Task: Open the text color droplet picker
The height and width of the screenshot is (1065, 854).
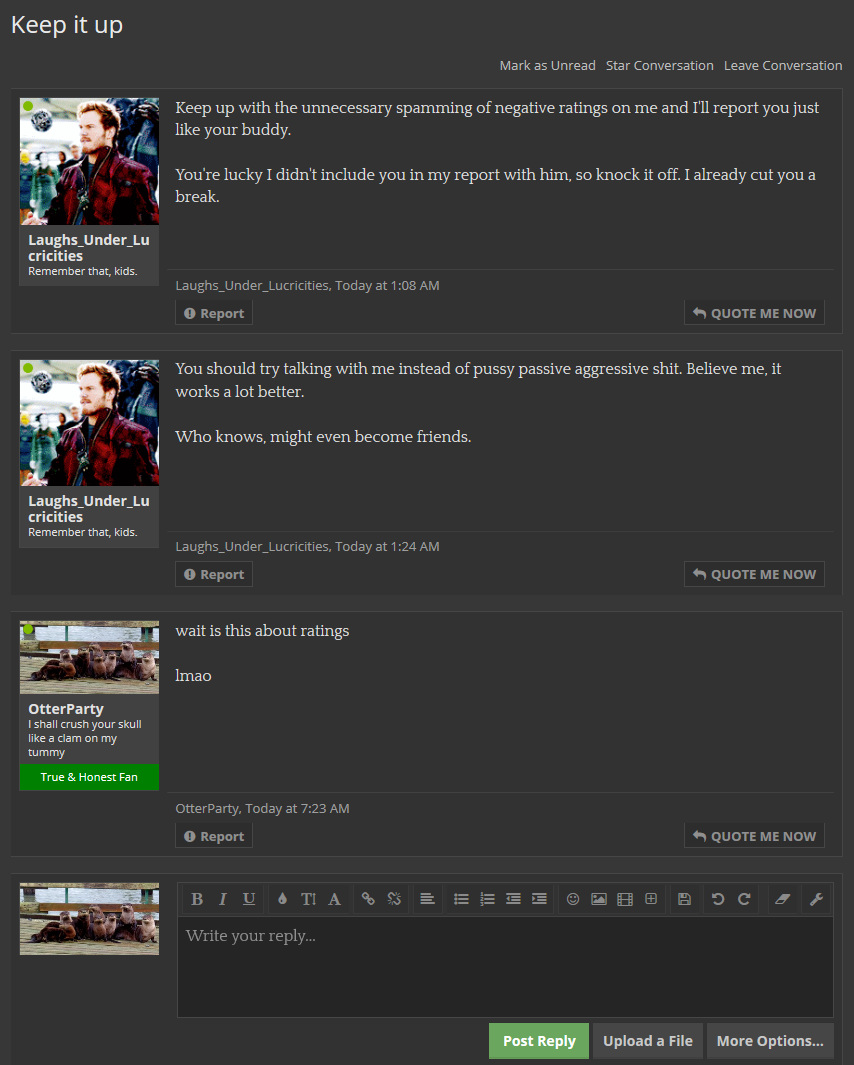Action: (x=283, y=899)
